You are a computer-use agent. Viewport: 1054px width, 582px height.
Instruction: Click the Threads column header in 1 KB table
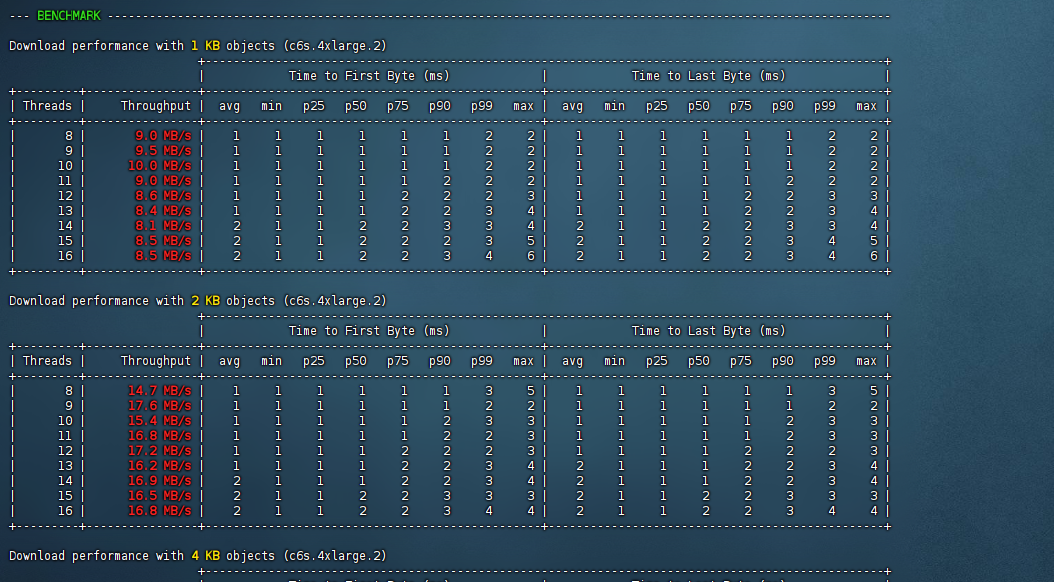pos(47,106)
